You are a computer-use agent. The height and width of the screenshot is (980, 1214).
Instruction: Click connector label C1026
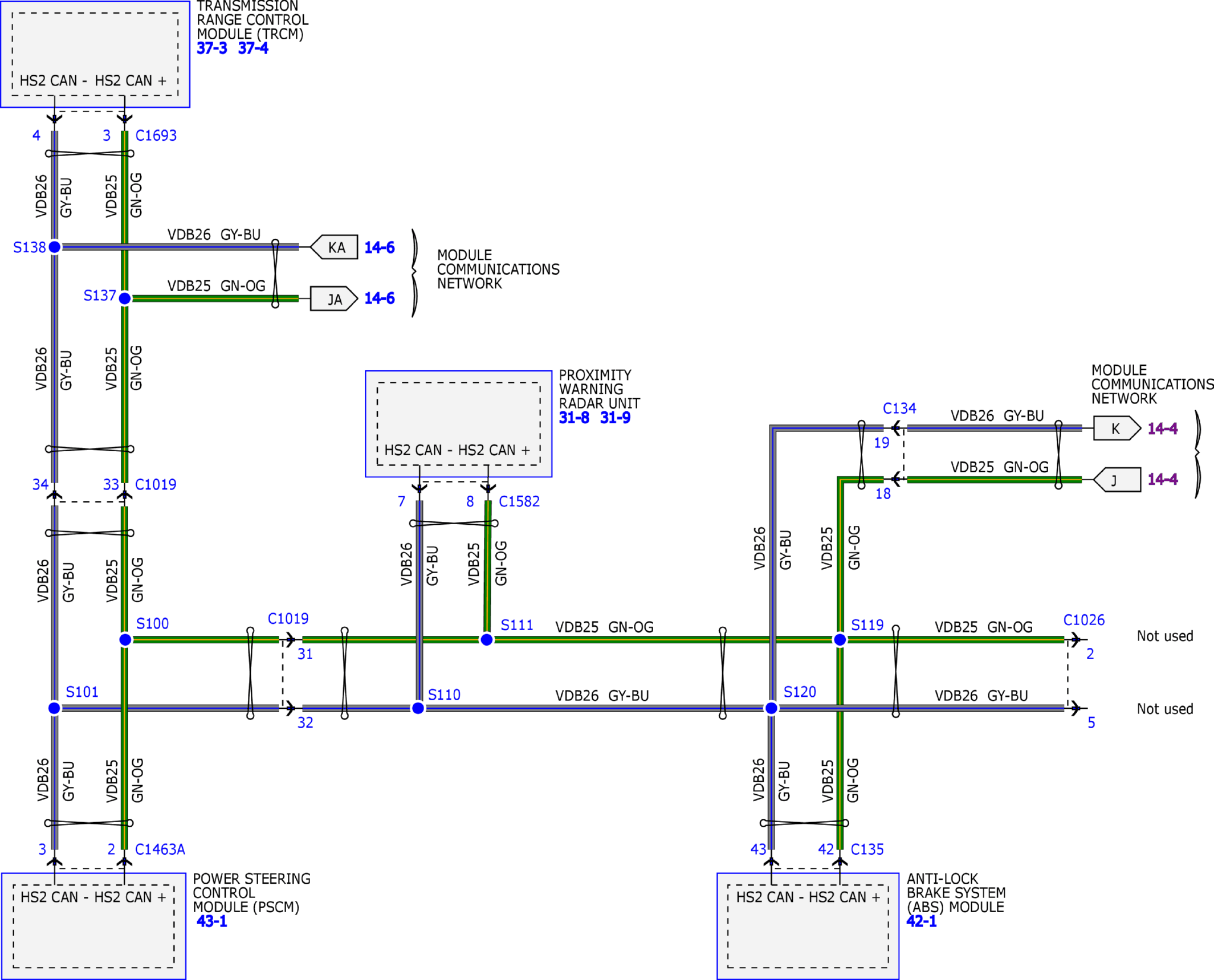[1084, 620]
